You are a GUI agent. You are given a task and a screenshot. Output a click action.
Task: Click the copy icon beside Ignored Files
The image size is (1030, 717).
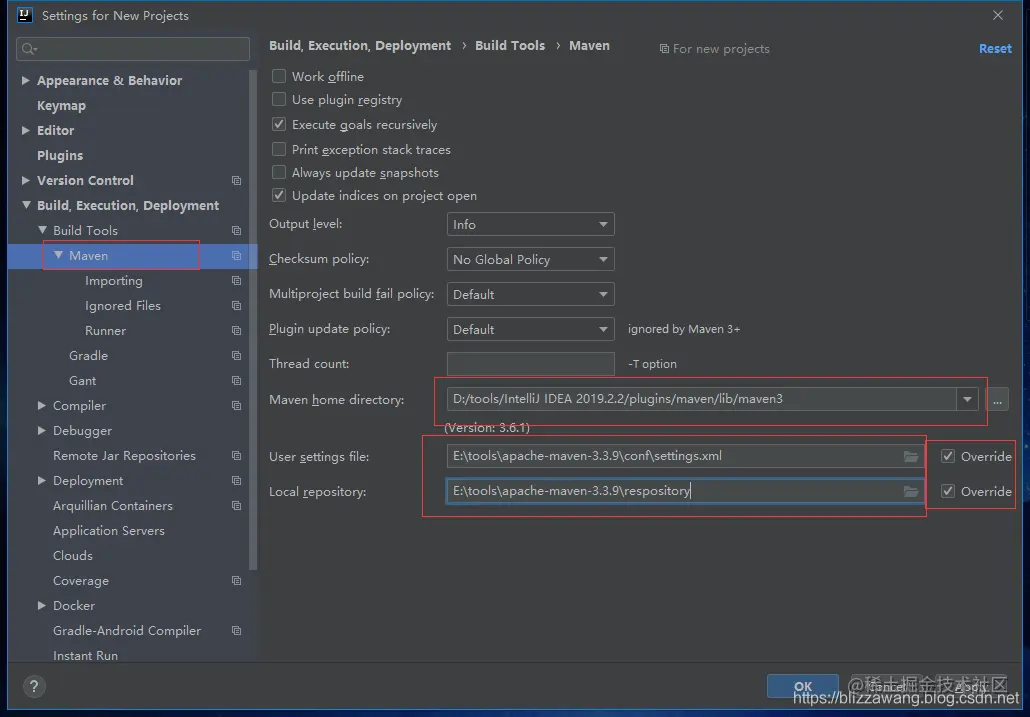tap(236, 305)
